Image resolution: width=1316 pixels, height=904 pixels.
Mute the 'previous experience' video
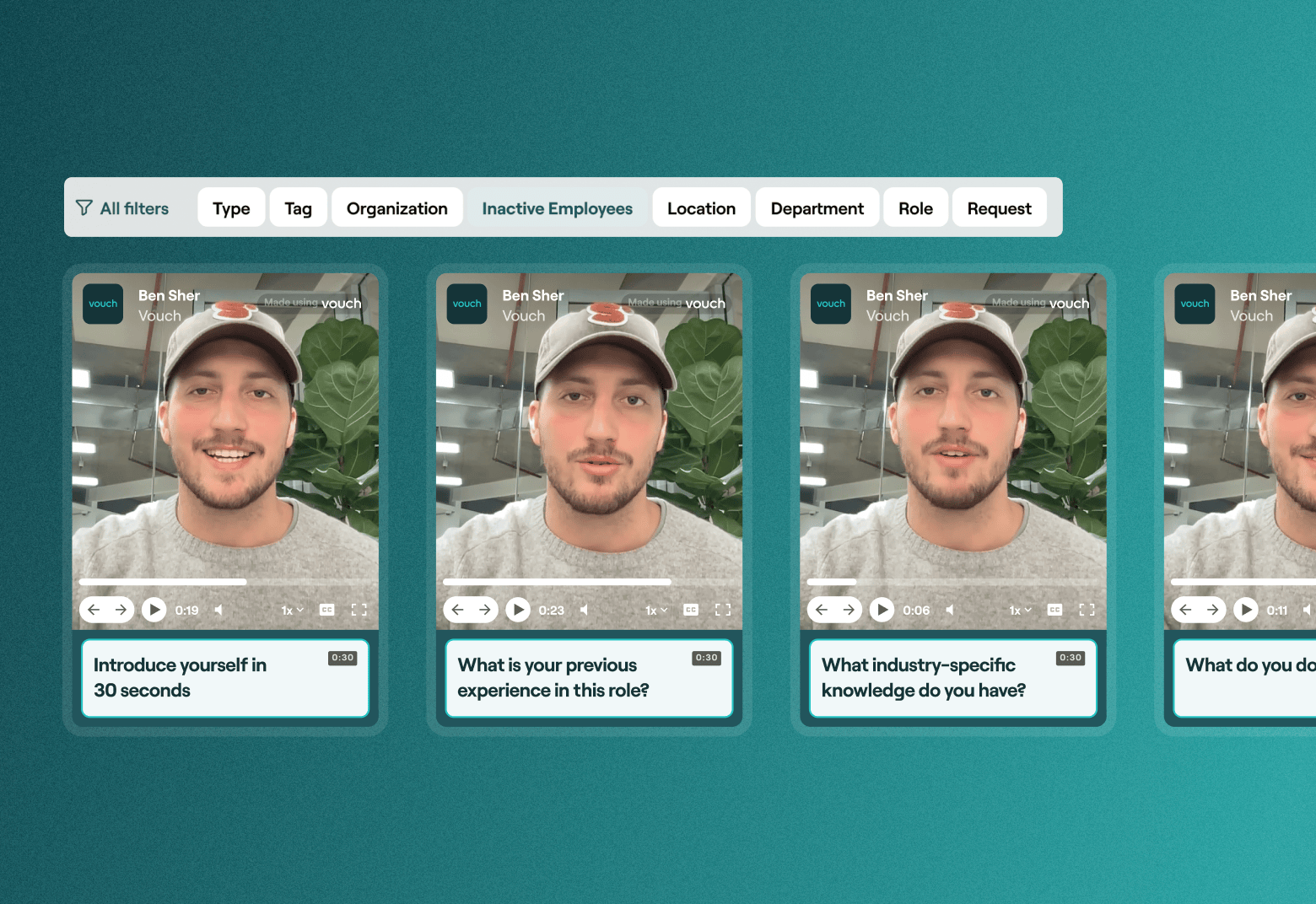pyautogui.click(x=583, y=610)
